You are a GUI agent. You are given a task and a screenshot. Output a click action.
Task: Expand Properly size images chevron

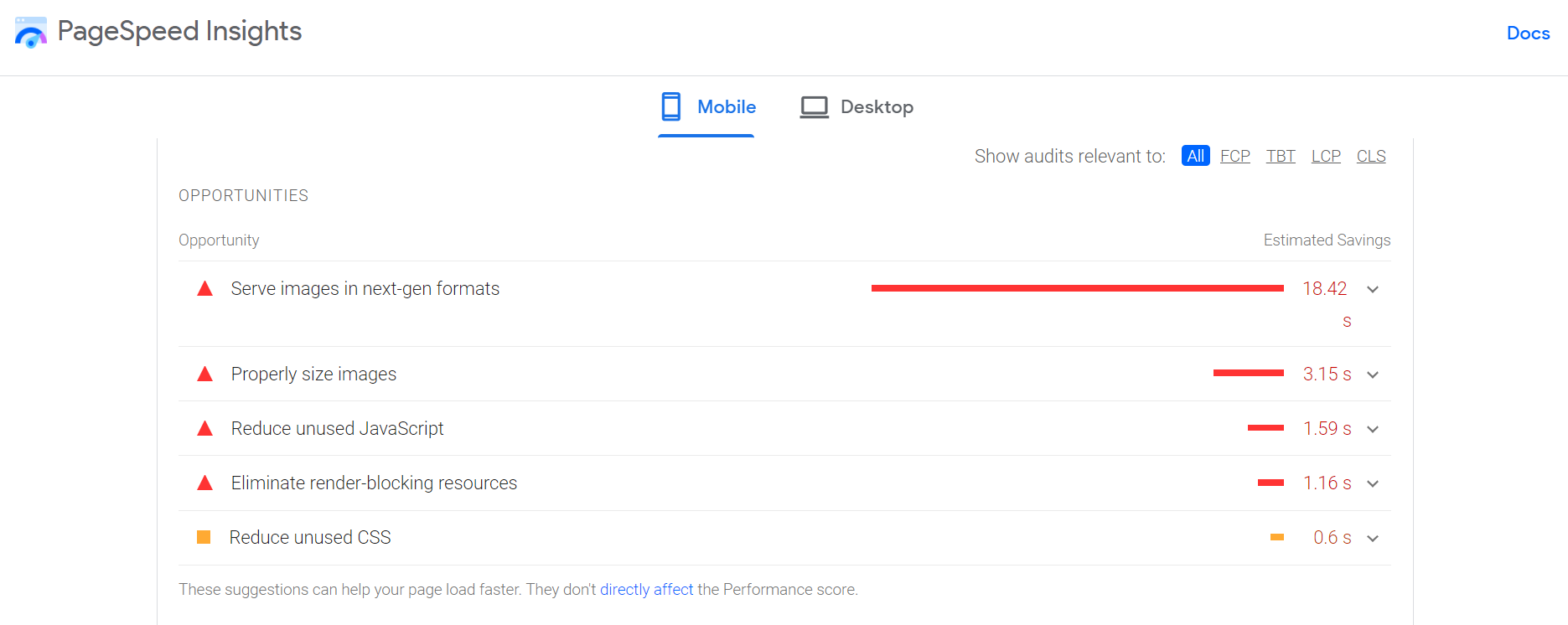pos(1373,374)
